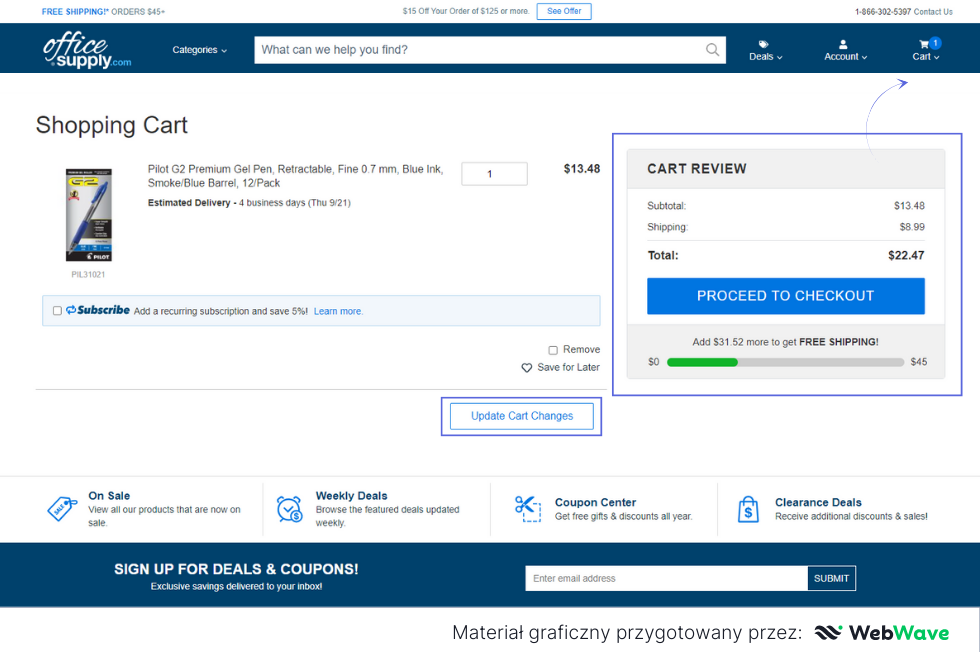This screenshot has width=980, height=652.
Task: Click the Coupon Center scissors icon
Action: [527, 508]
